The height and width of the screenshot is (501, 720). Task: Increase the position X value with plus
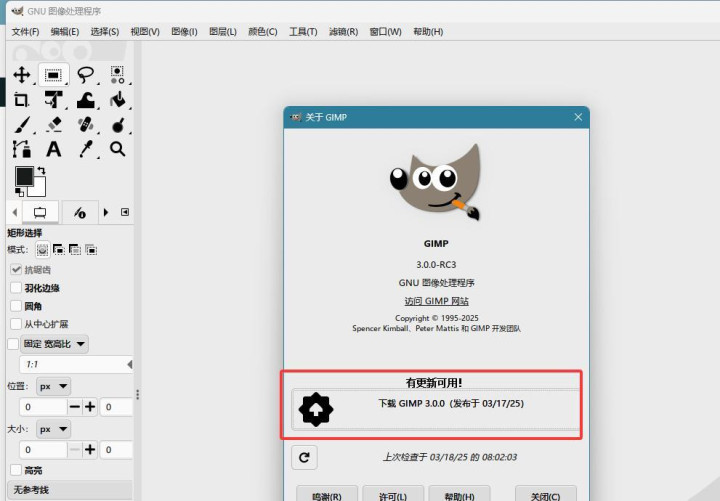(90, 407)
